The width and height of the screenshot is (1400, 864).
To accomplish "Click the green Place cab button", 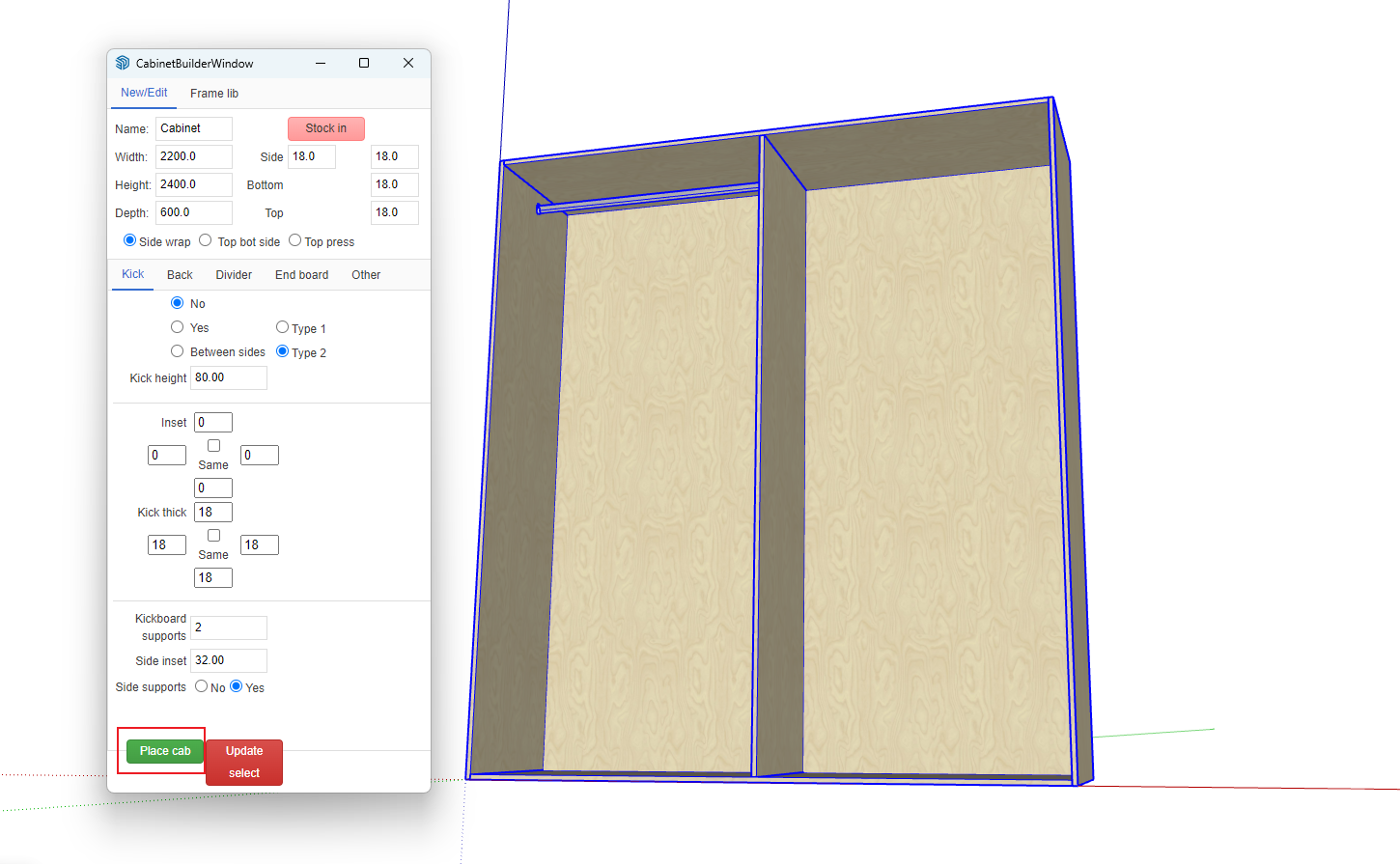I will 165,751.
